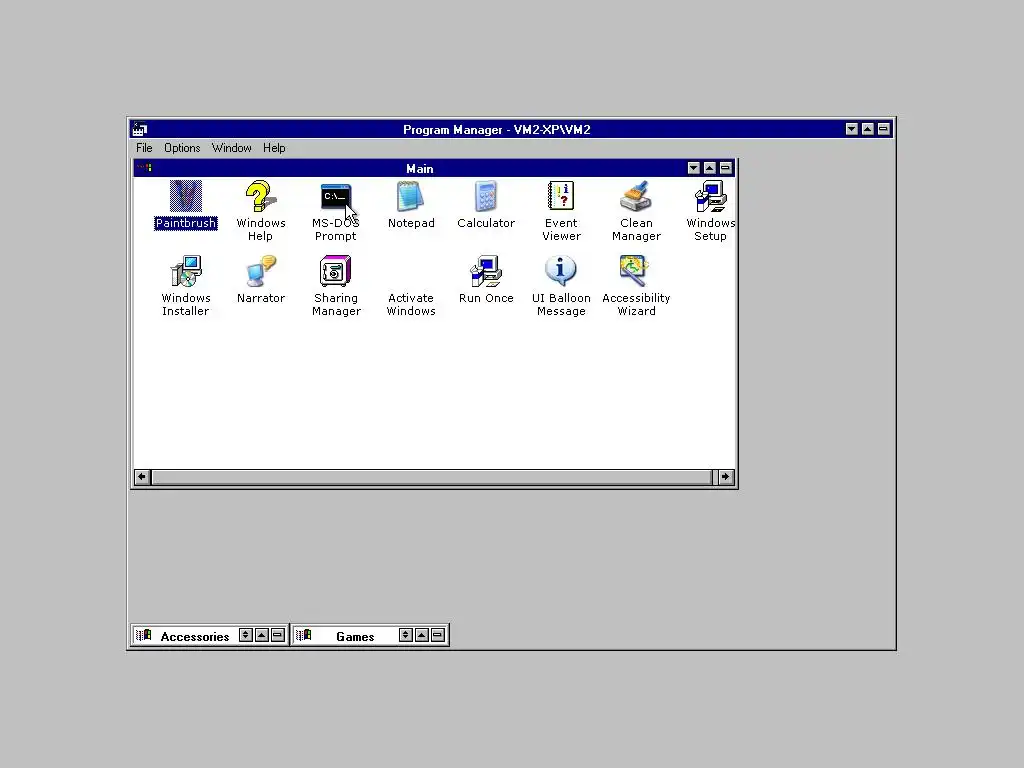Select the Notepad icon
The height and width of the screenshot is (768, 1024).
(x=411, y=196)
